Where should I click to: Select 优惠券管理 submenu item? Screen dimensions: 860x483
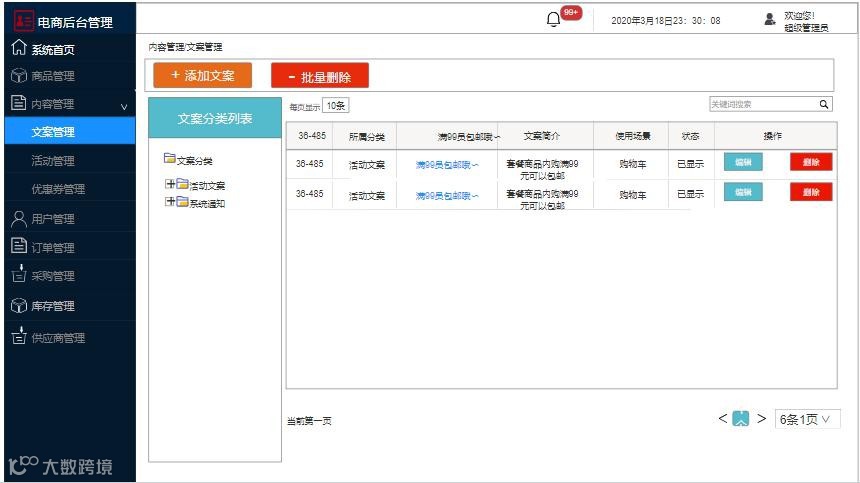point(58,189)
